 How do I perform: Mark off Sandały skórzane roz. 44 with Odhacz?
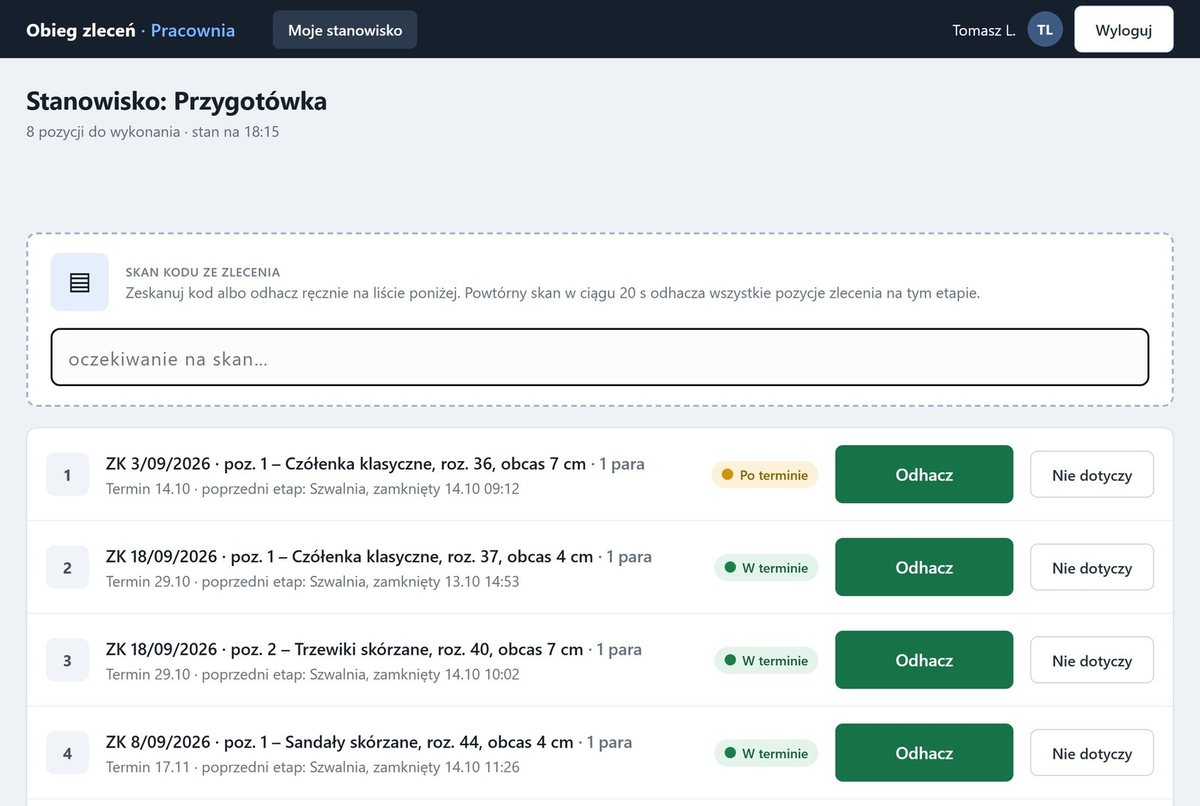[x=924, y=754]
